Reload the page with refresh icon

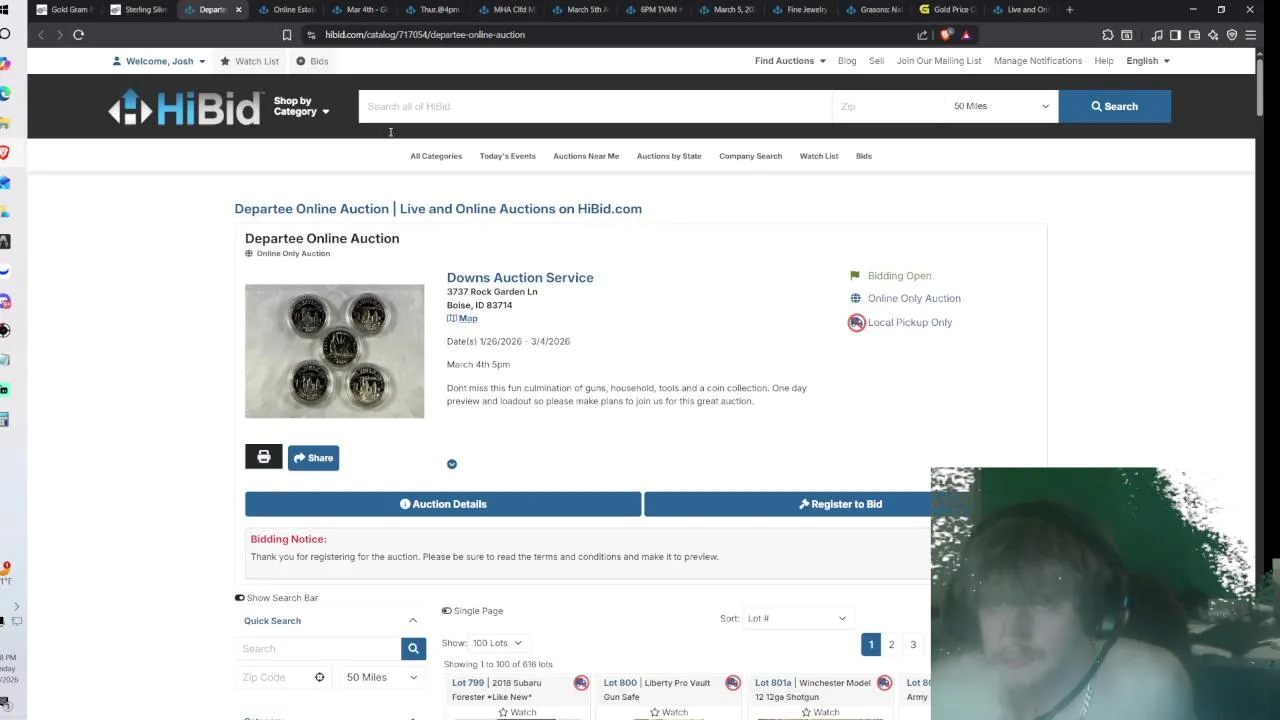pyautogui.click(x=78, y=35)
